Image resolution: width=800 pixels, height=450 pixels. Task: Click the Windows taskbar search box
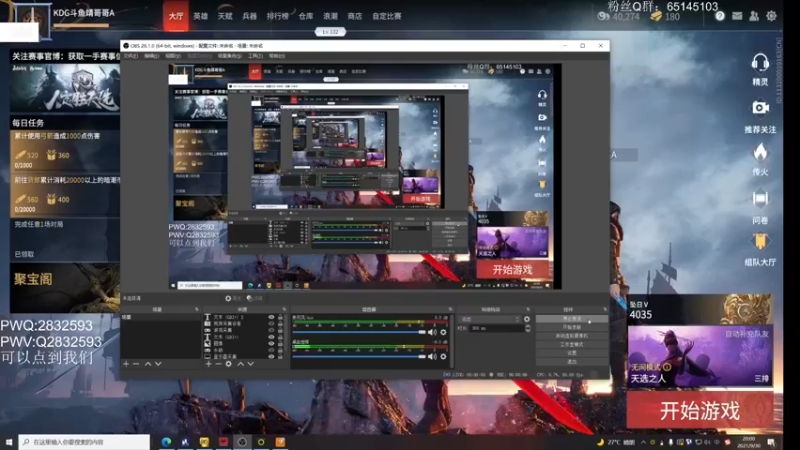point(84,442)
